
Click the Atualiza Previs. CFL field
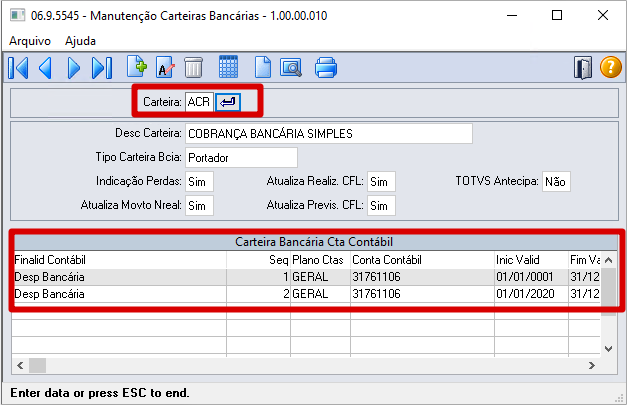381,205
